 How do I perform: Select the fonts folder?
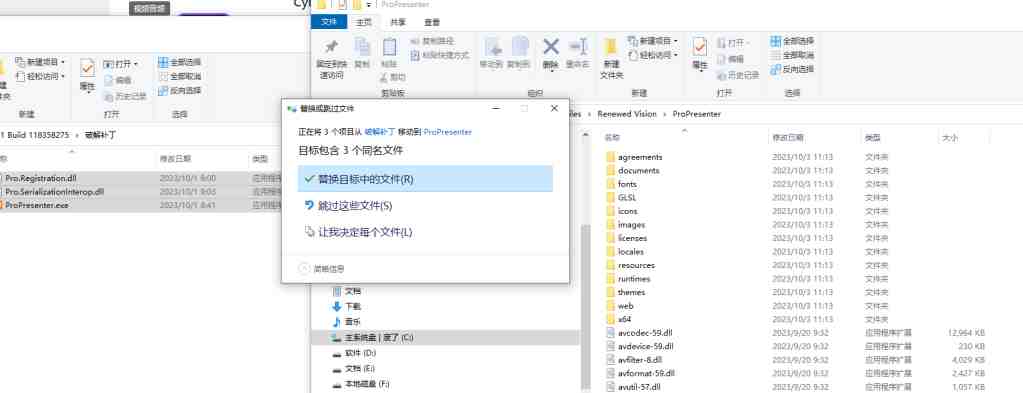click(627, 184)
